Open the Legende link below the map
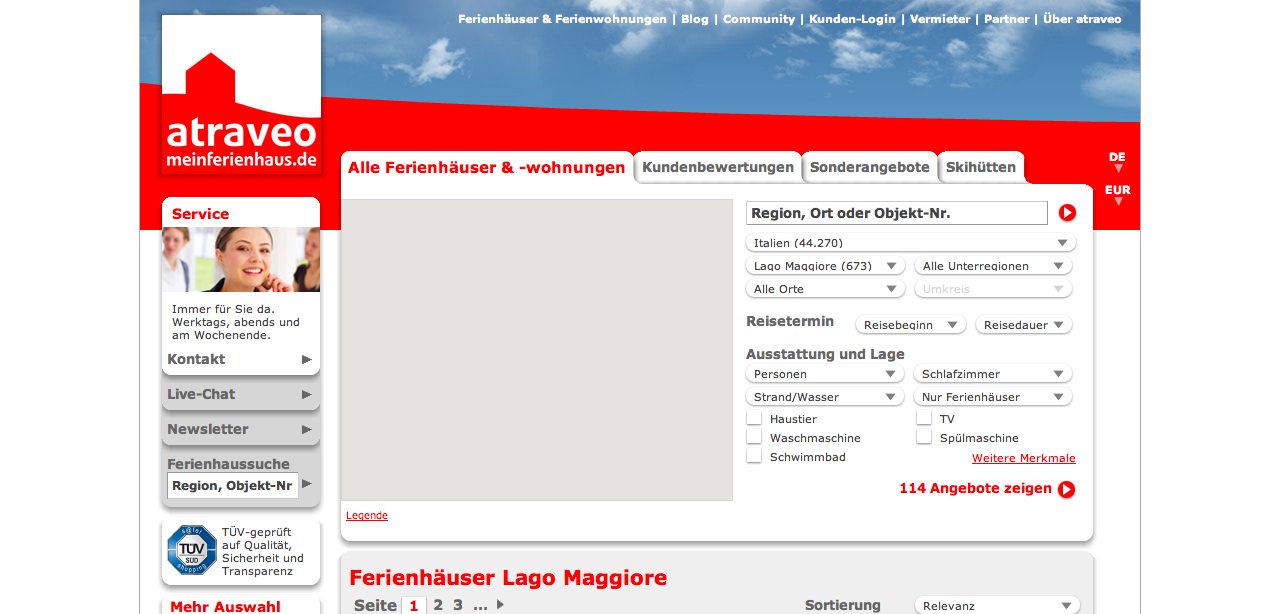 (x=367, y=516)
